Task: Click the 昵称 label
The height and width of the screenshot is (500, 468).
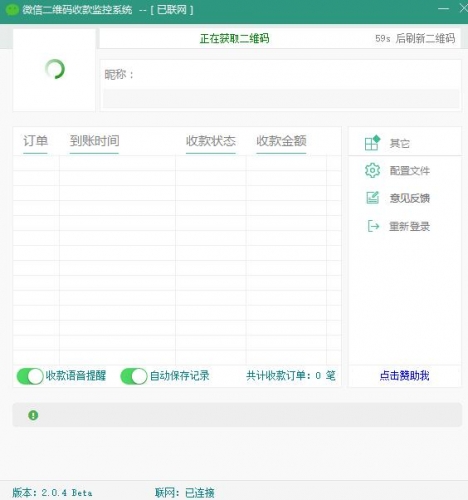Action: coord(119,75)
